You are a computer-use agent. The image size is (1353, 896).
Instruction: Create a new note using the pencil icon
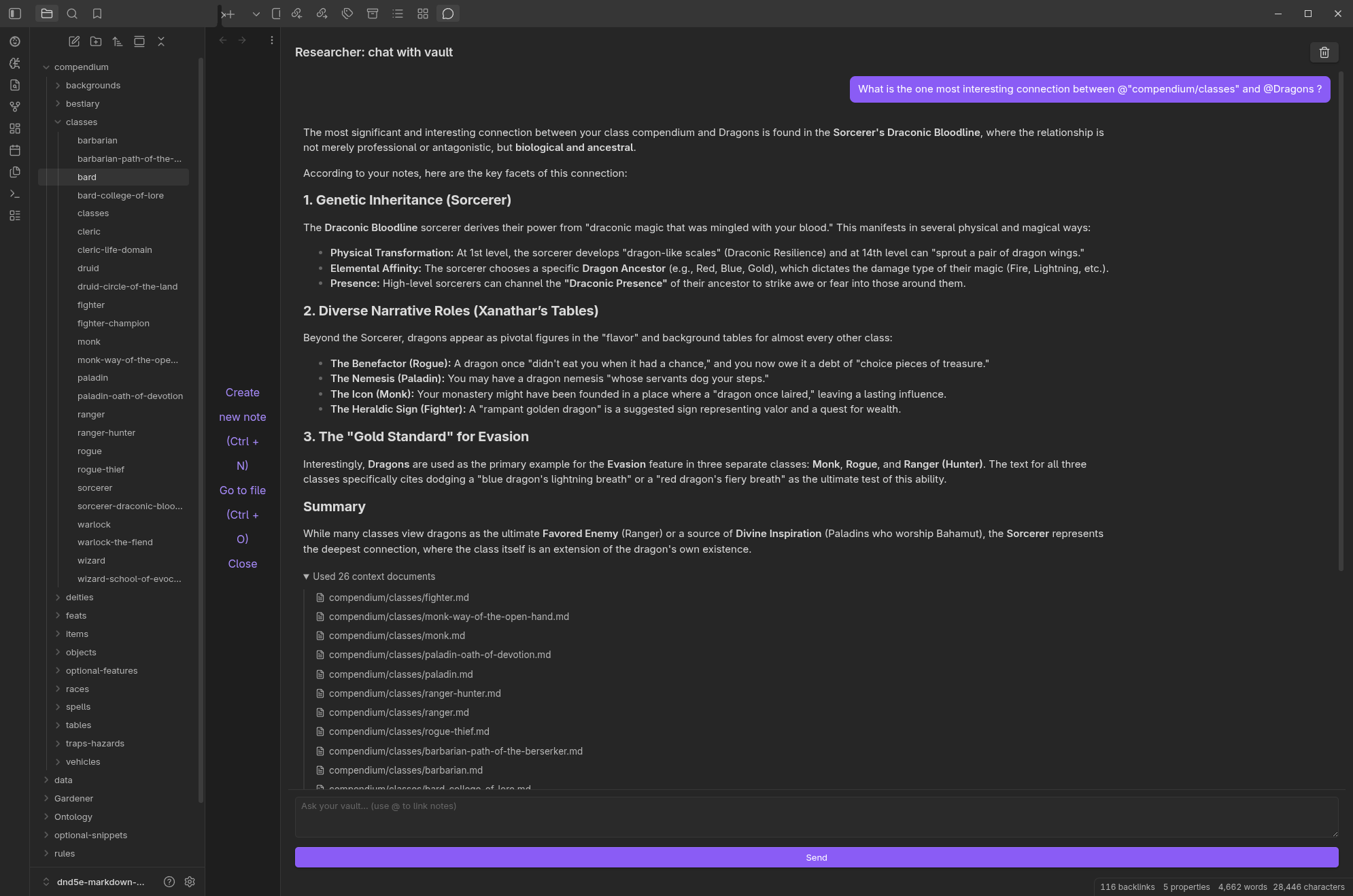(73, 41)
